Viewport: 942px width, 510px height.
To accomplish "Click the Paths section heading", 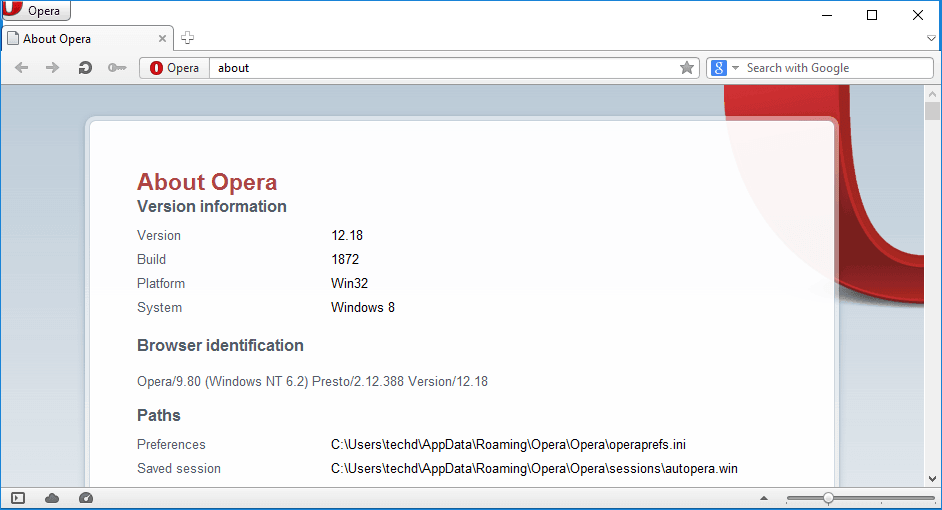I will (159, 415).
